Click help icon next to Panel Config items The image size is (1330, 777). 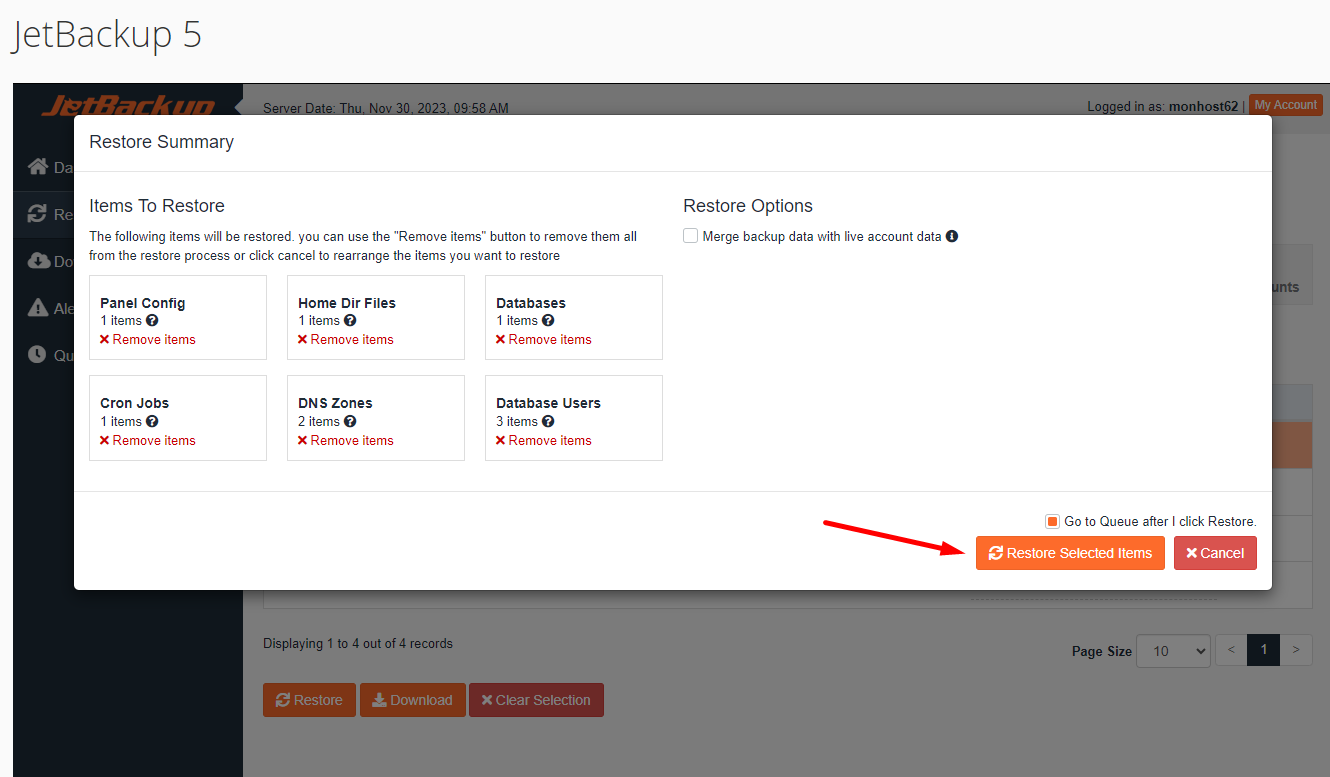[152, 321]
